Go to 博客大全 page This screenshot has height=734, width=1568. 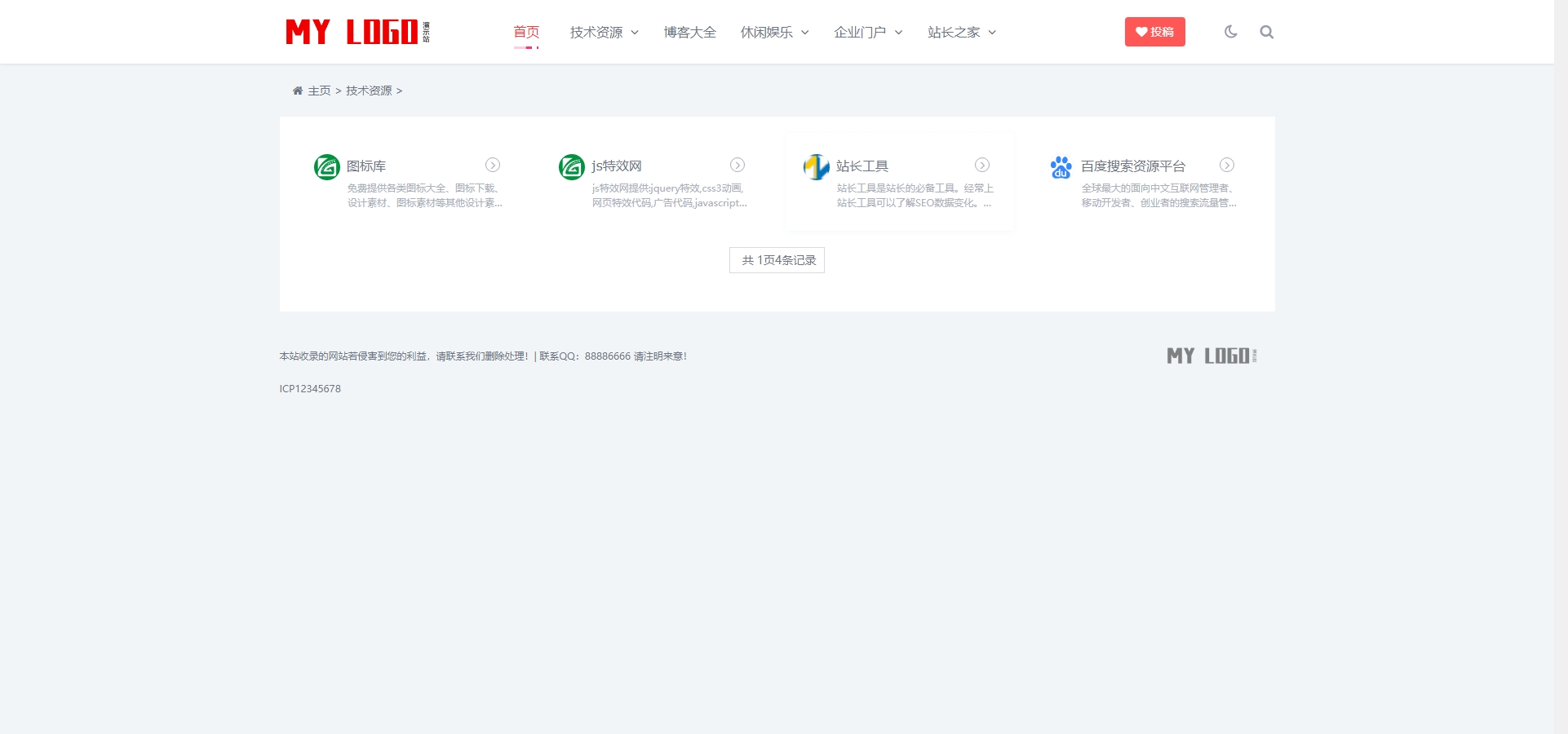point(689,32)
